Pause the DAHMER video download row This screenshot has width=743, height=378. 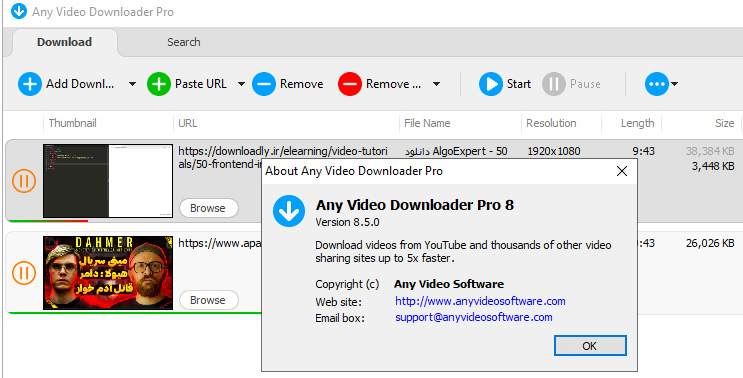tap(24, 273)
